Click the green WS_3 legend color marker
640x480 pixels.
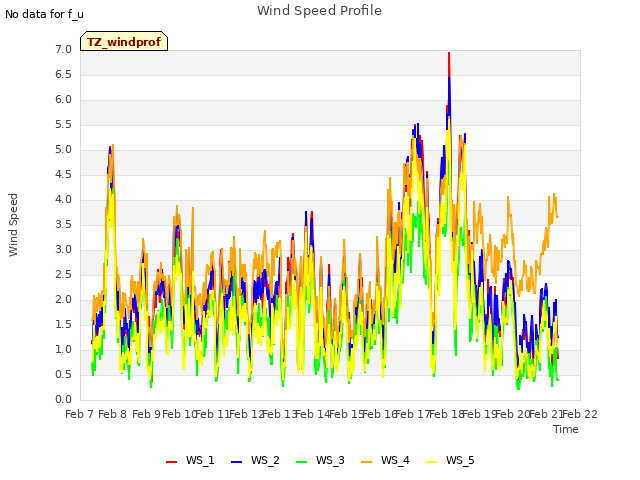click(302, 462)
